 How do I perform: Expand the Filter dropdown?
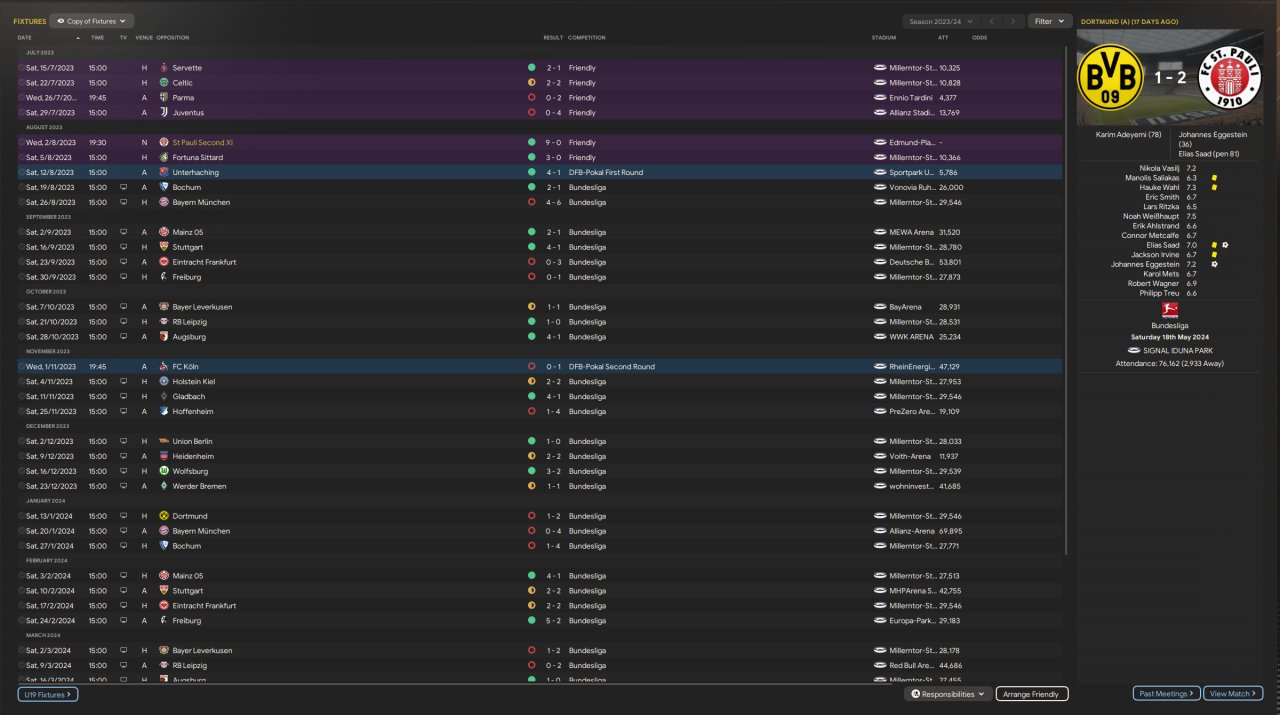pos(1049,21)
